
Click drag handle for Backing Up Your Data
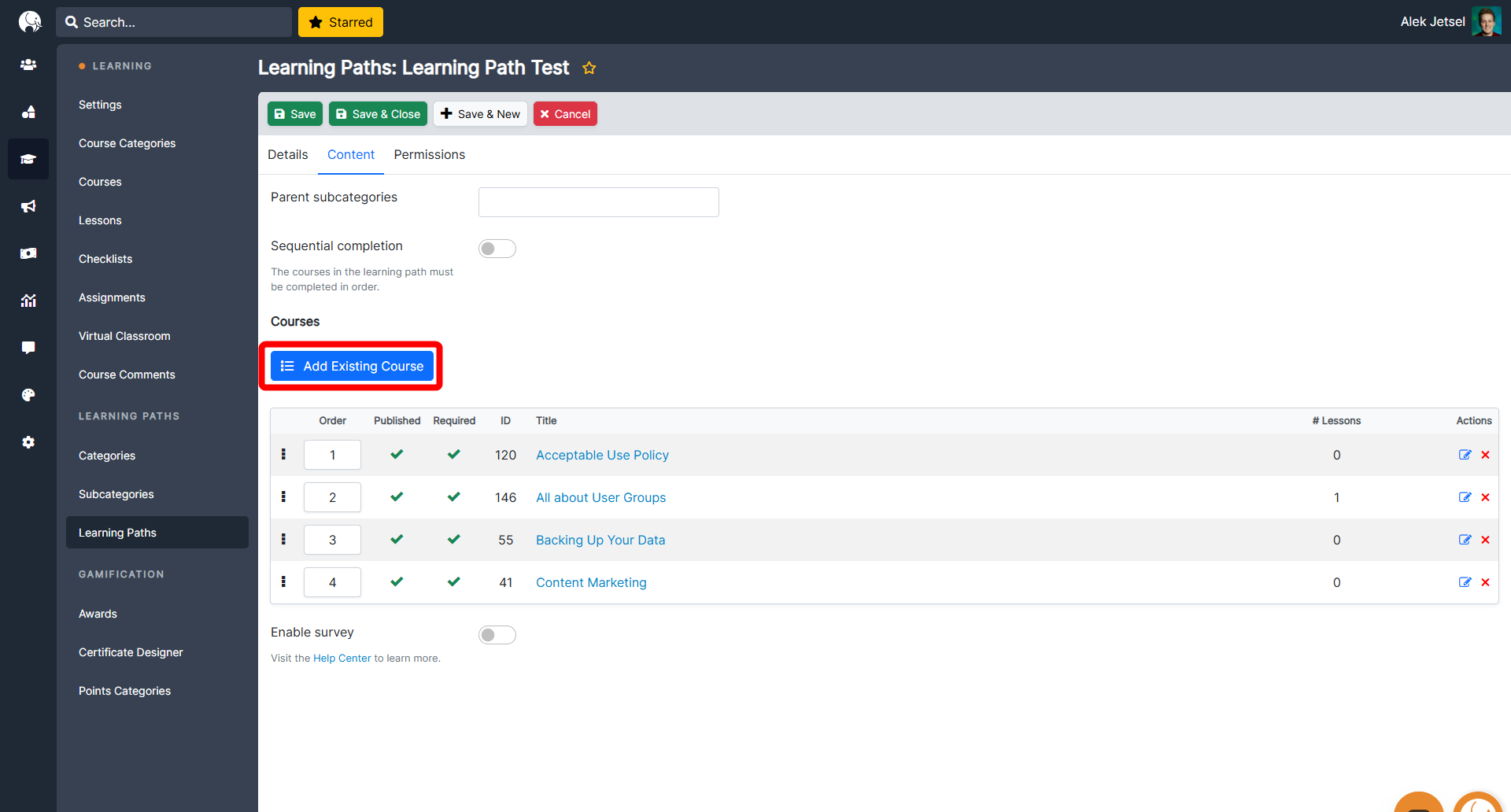pos(283,540)
